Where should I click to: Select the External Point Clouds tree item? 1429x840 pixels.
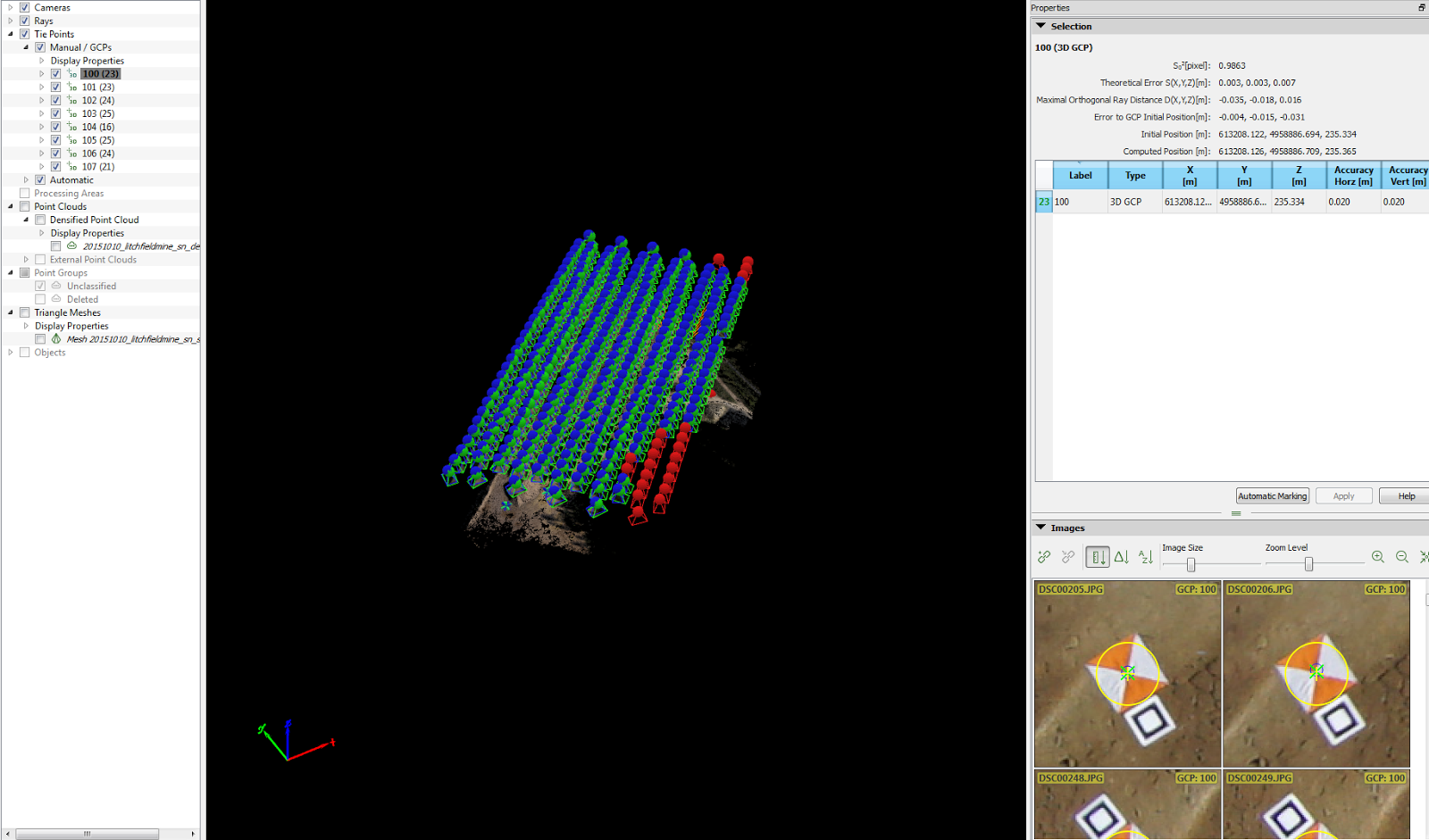(93, 260)
